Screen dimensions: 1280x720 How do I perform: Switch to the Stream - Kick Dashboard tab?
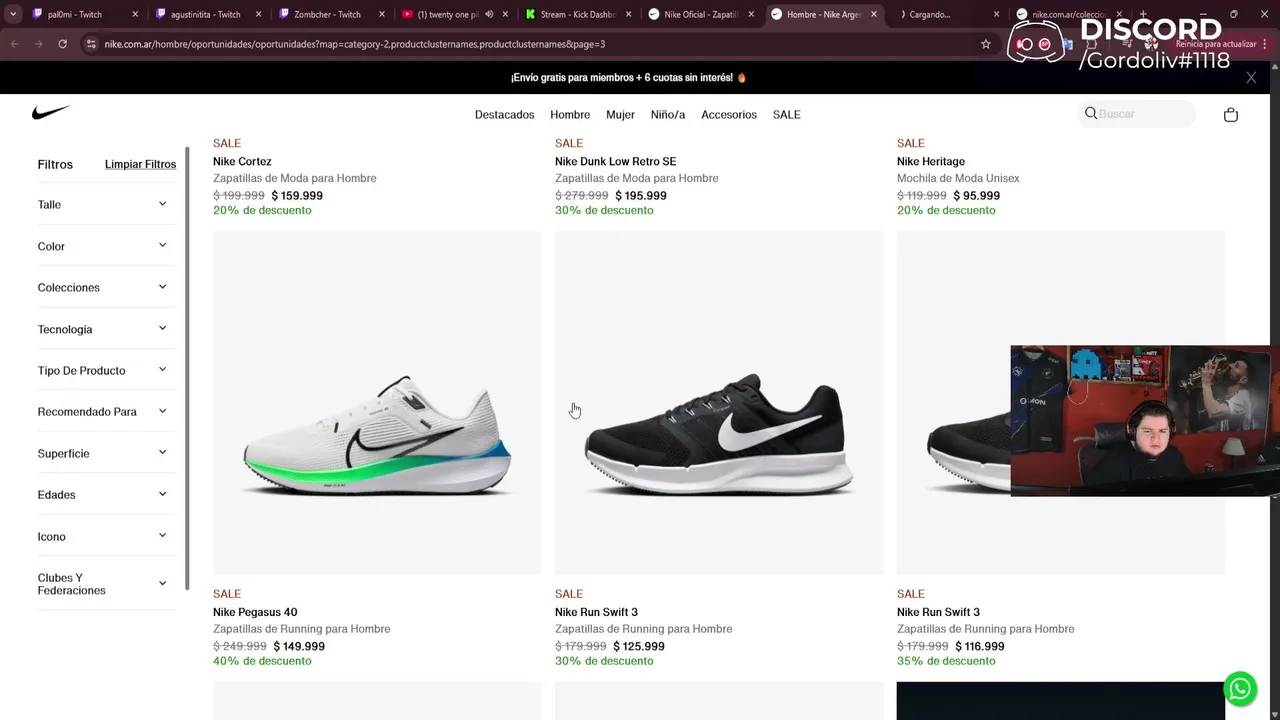point(570,15)
